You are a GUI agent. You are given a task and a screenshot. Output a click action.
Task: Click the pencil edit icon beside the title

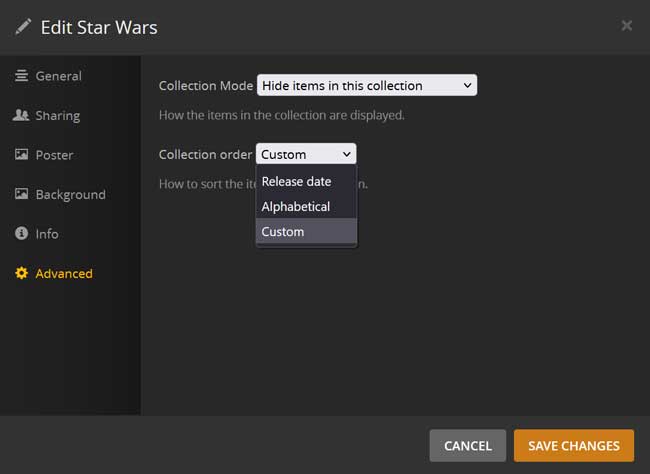point(23,27)
